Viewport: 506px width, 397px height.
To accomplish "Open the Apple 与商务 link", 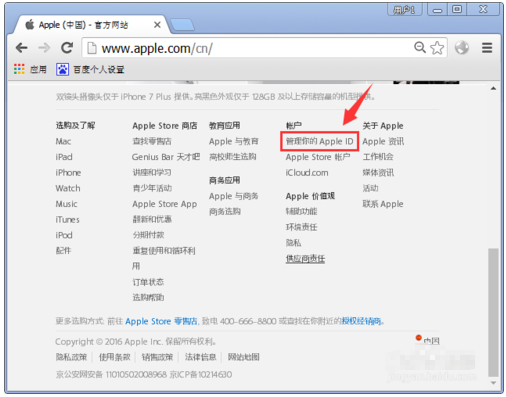I will point(234,196).
